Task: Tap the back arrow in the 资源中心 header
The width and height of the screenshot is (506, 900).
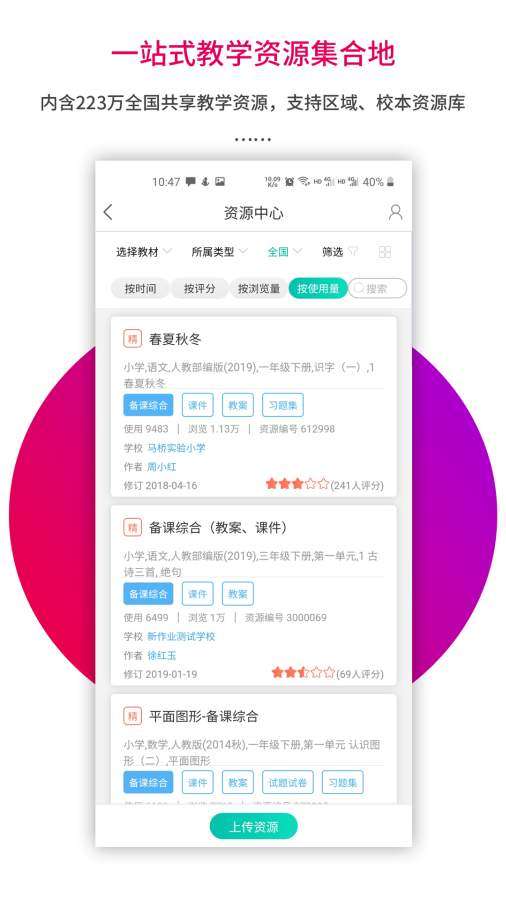Action: pyautogui.click(x=108, y=212)
